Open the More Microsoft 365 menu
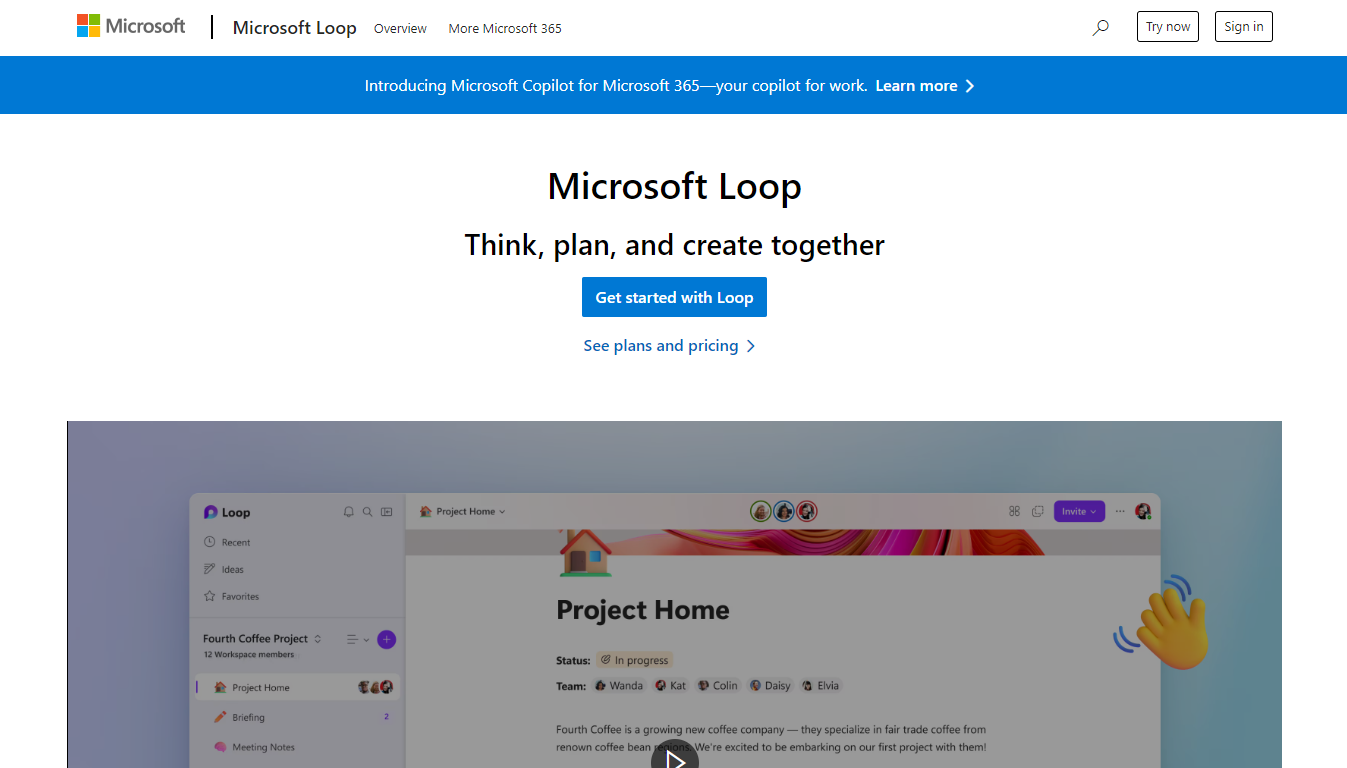Viewport: 1347px width, 768px height. (505, 28)
